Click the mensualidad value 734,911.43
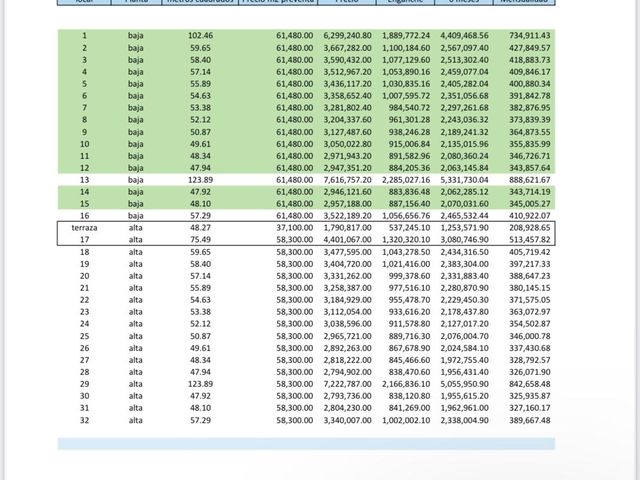Viewport: 640px width, 480px height. point(530,36)
